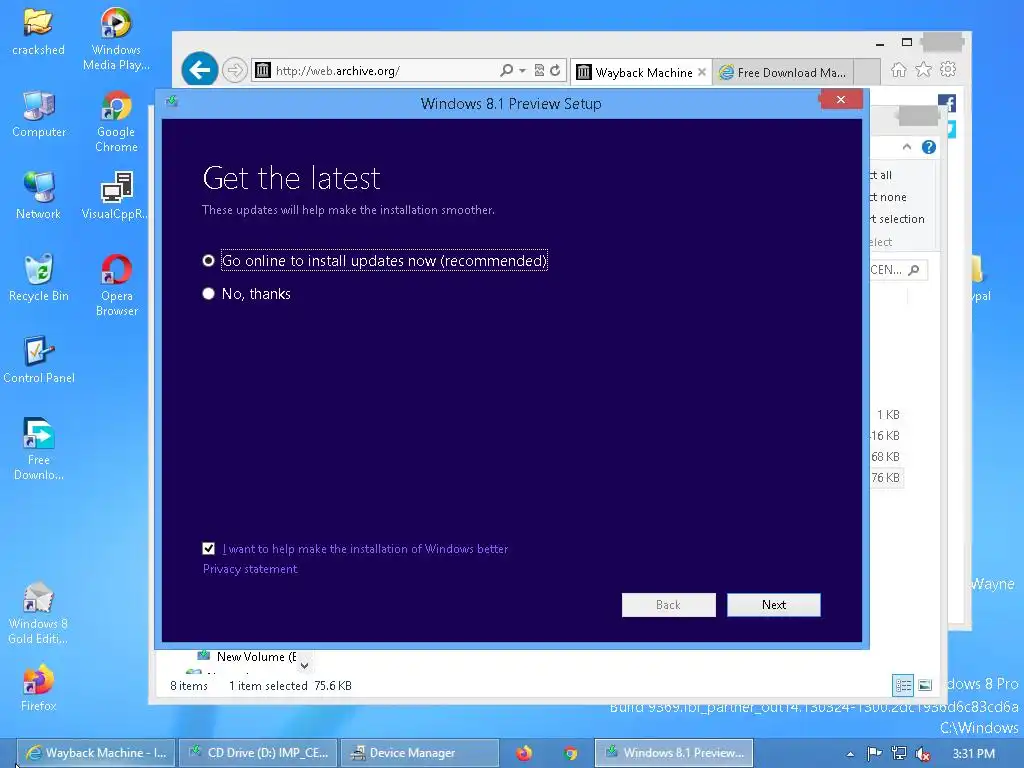Viewport: 1024px width, 768px height.
Task: Maximize the Internet Explorer window
Action: (x=906, y=42)
